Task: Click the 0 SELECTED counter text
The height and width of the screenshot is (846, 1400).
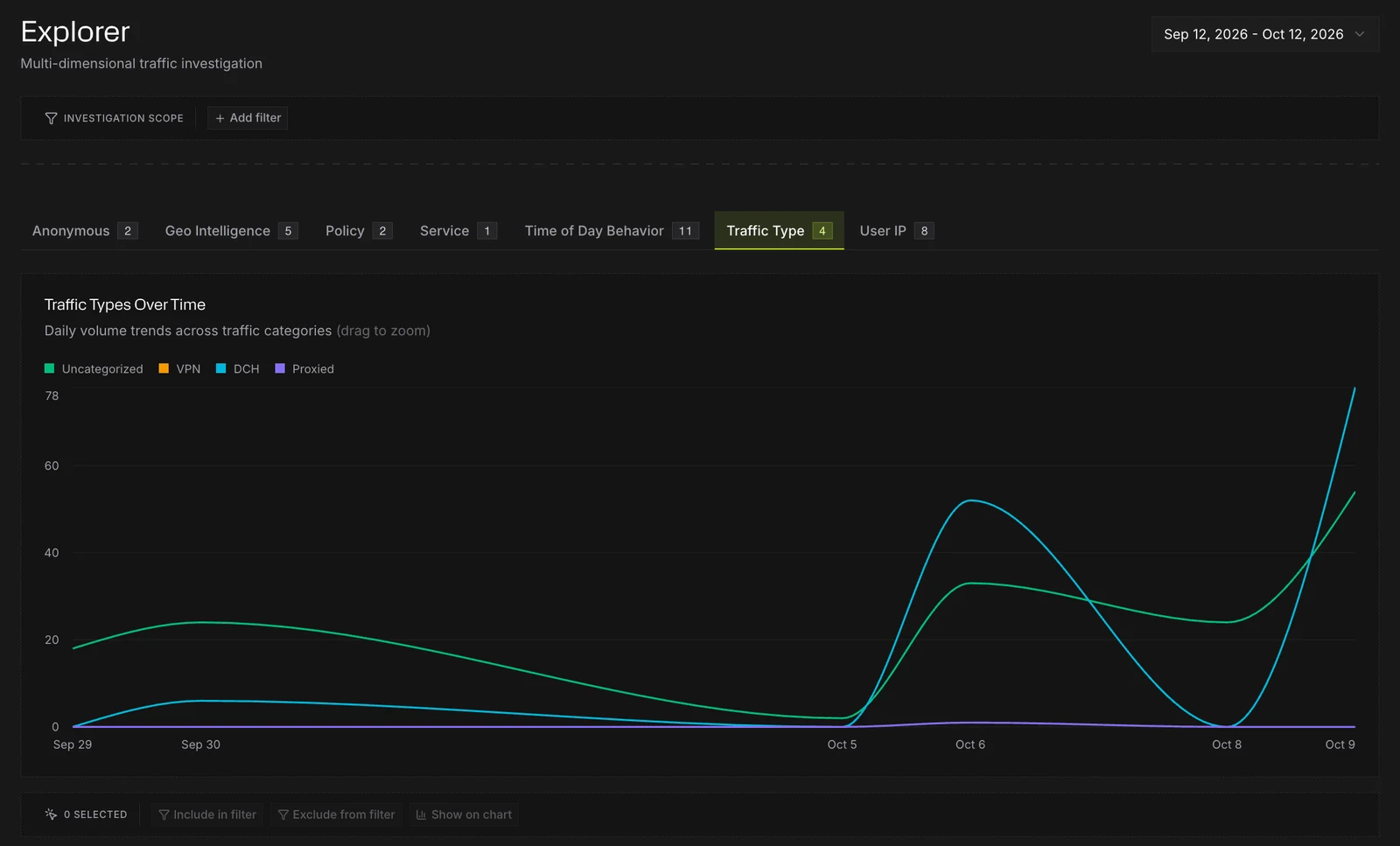Action: click(95, 815)
